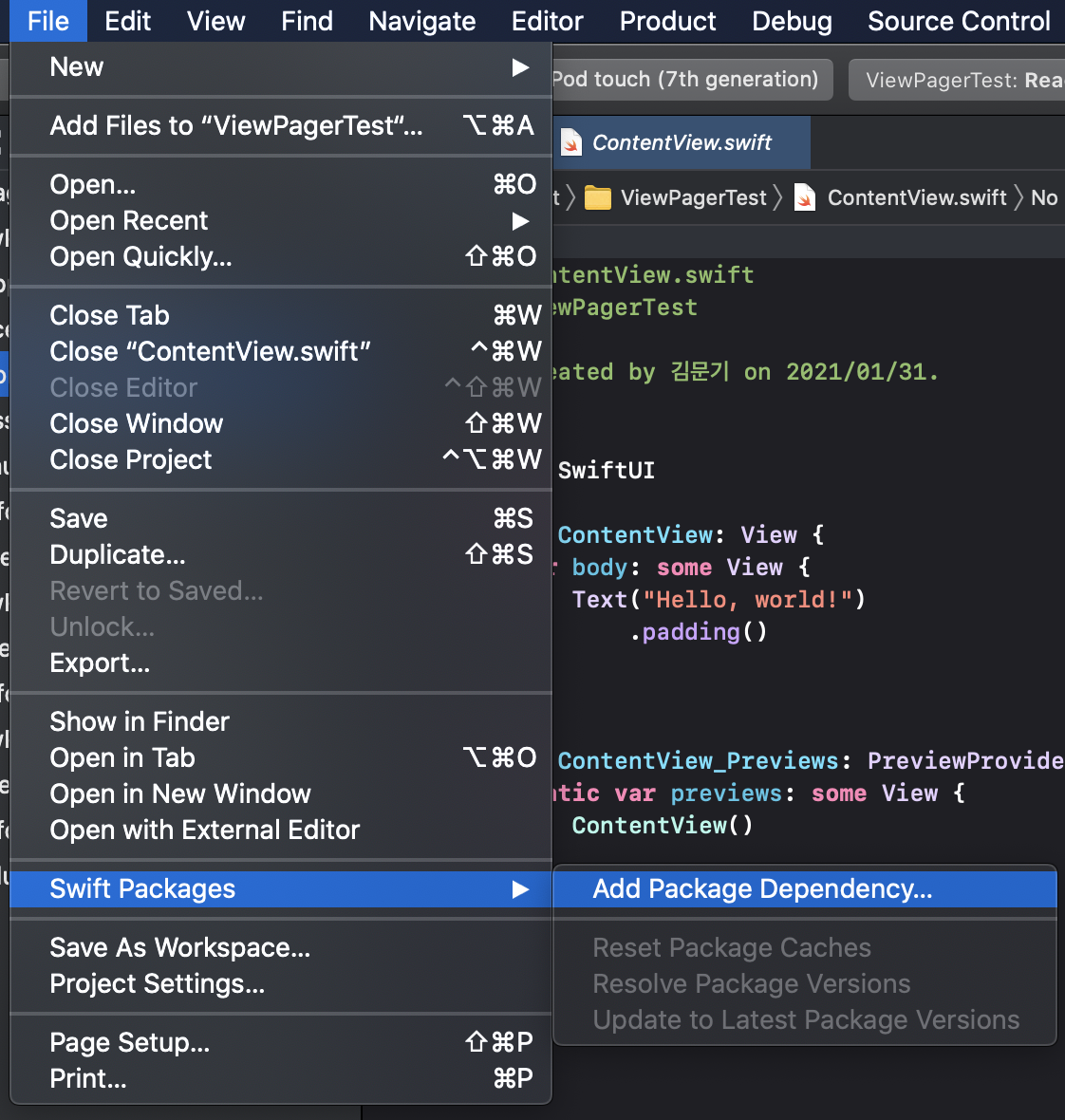The height and width of the screenshot is (1120, 1065).
Task: Select the iPod touch (7th generation) run destination
Action: (x=692, y=80)
